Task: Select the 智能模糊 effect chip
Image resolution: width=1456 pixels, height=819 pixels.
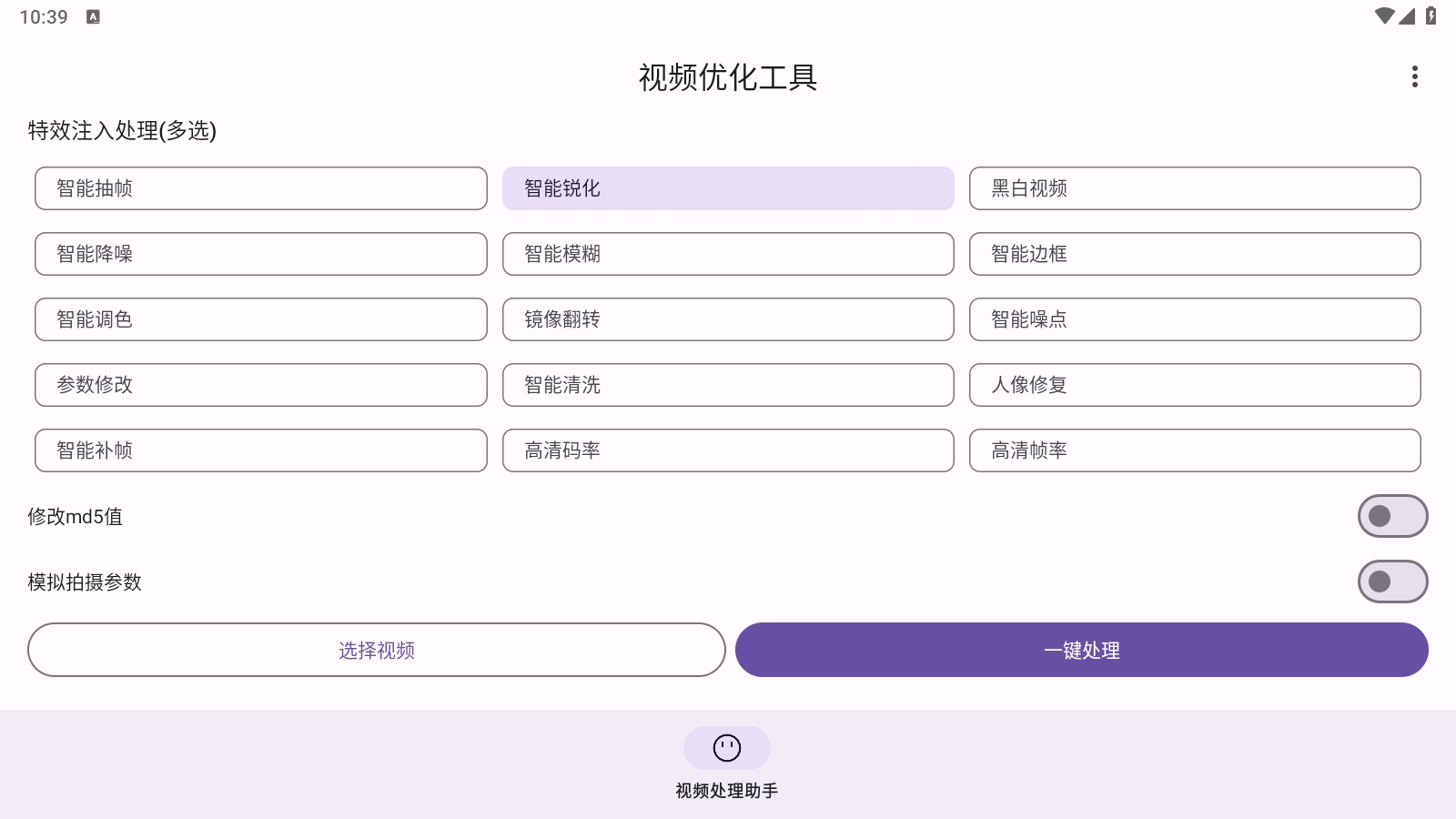Action: [x=727, y=254]
